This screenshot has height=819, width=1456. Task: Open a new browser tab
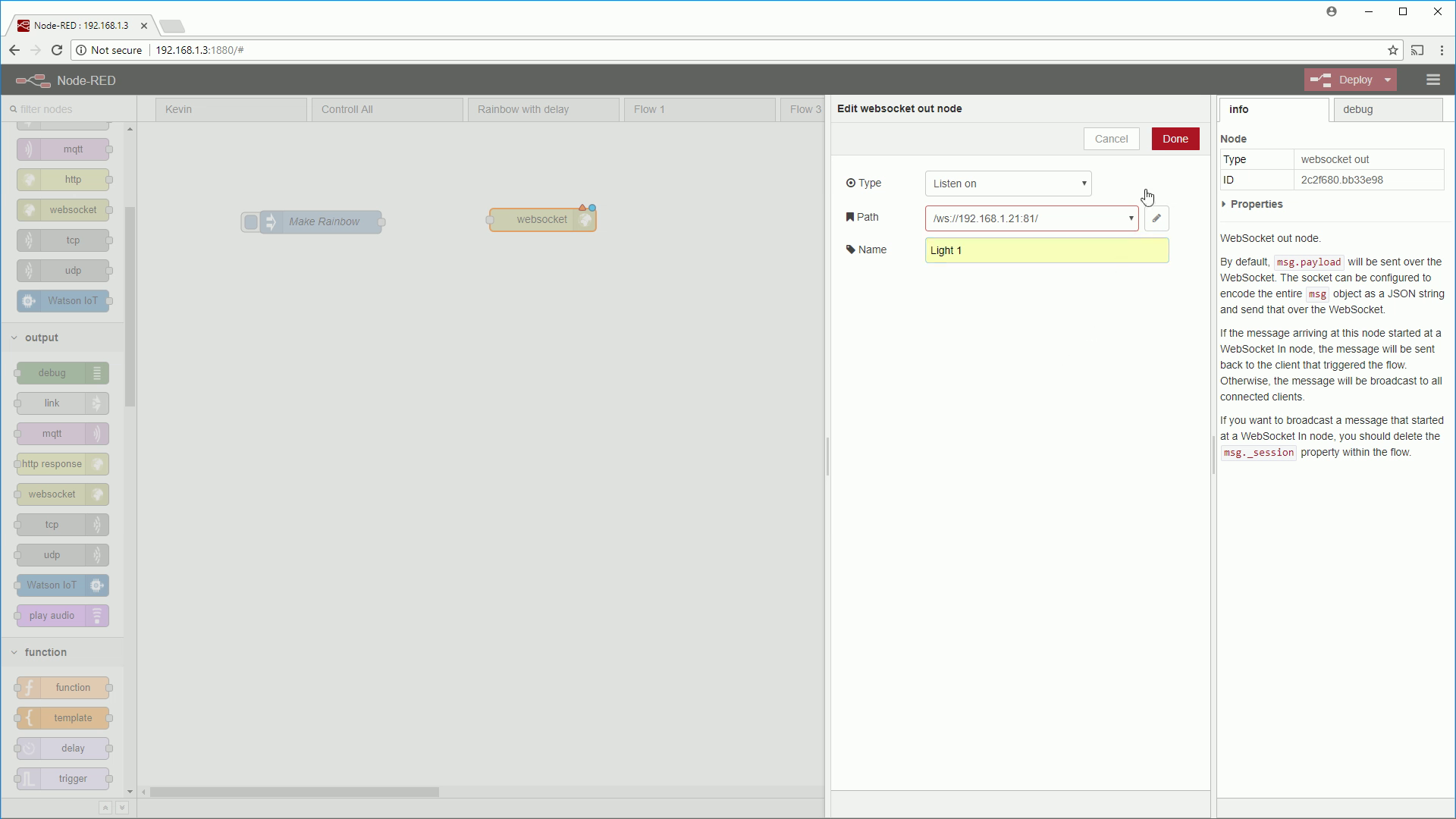coord(173,27)
